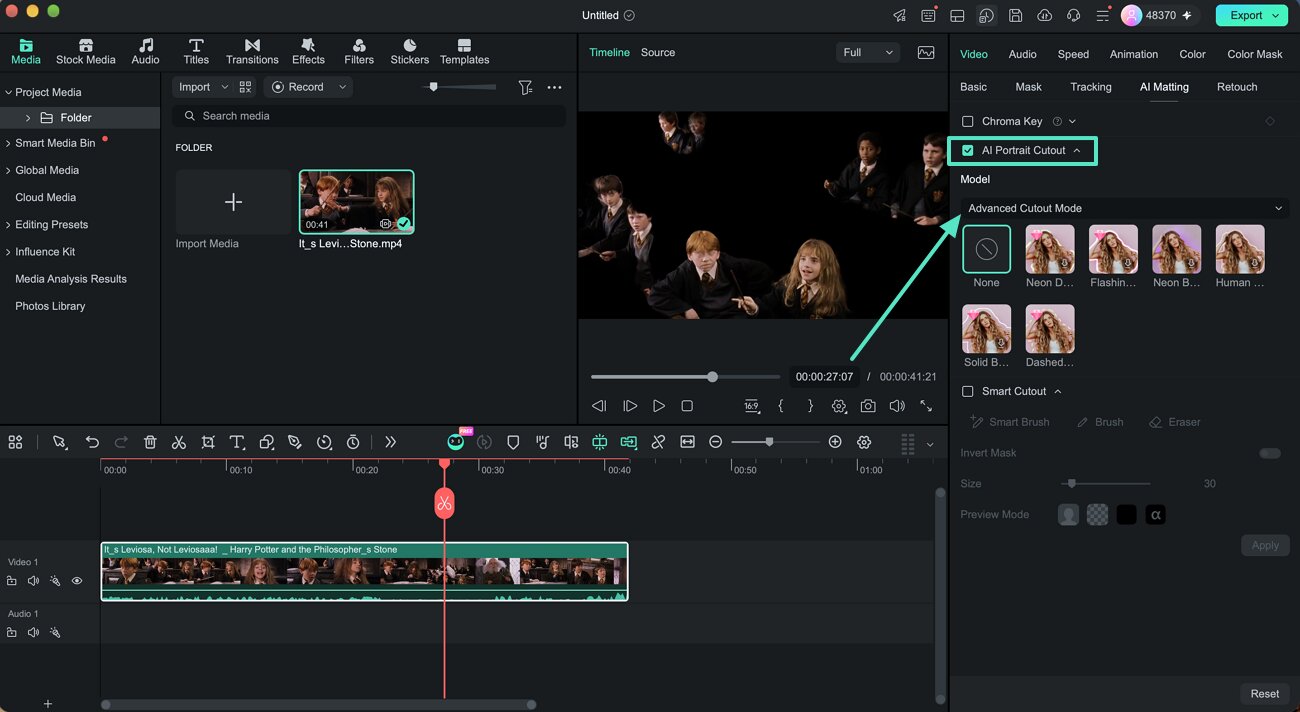1300x712 pixels.
Task: Open the Advanced Cutout Mode dropdown
Action: 1124,208
